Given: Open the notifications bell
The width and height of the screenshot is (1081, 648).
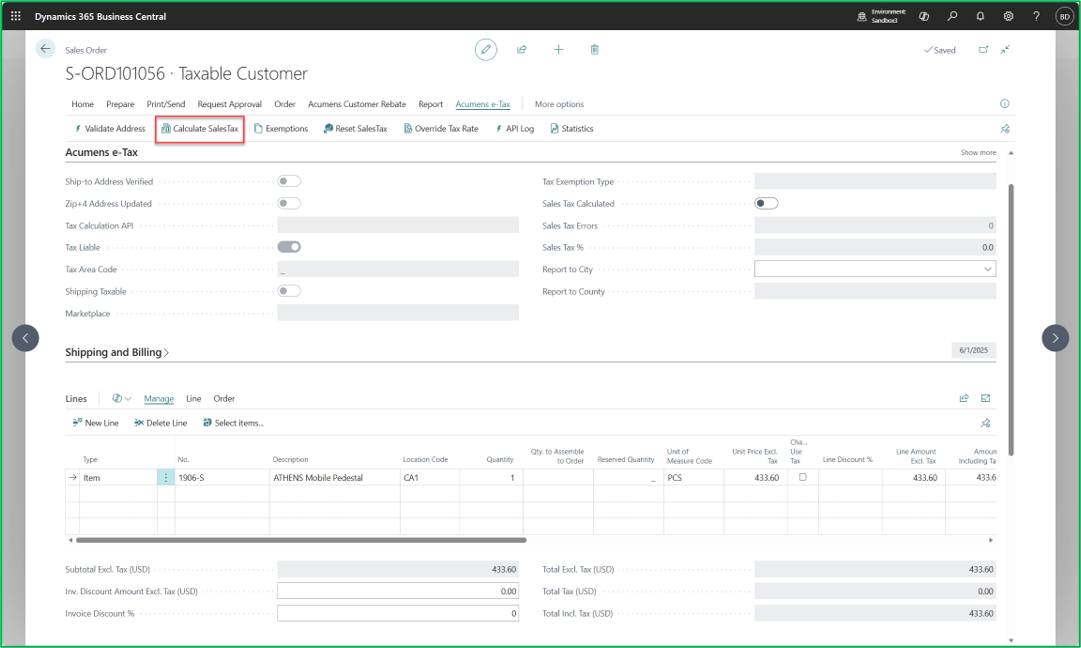Looking at the screenshot, I should 980,16.
